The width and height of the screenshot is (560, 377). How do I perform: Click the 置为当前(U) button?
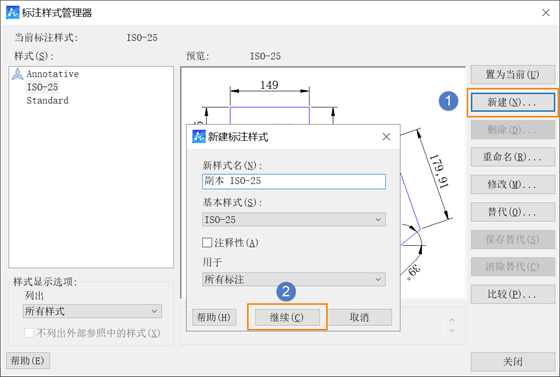click(512, 75)
